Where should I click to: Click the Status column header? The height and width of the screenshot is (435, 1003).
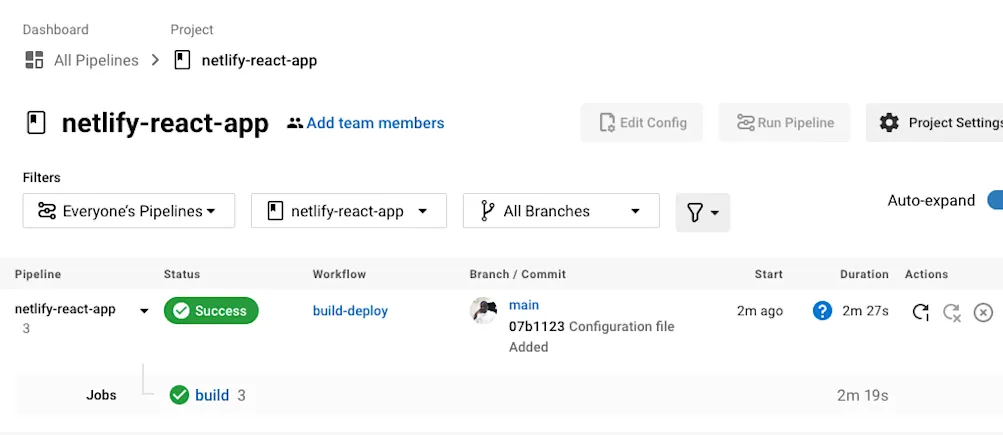[x=182, y=274]
